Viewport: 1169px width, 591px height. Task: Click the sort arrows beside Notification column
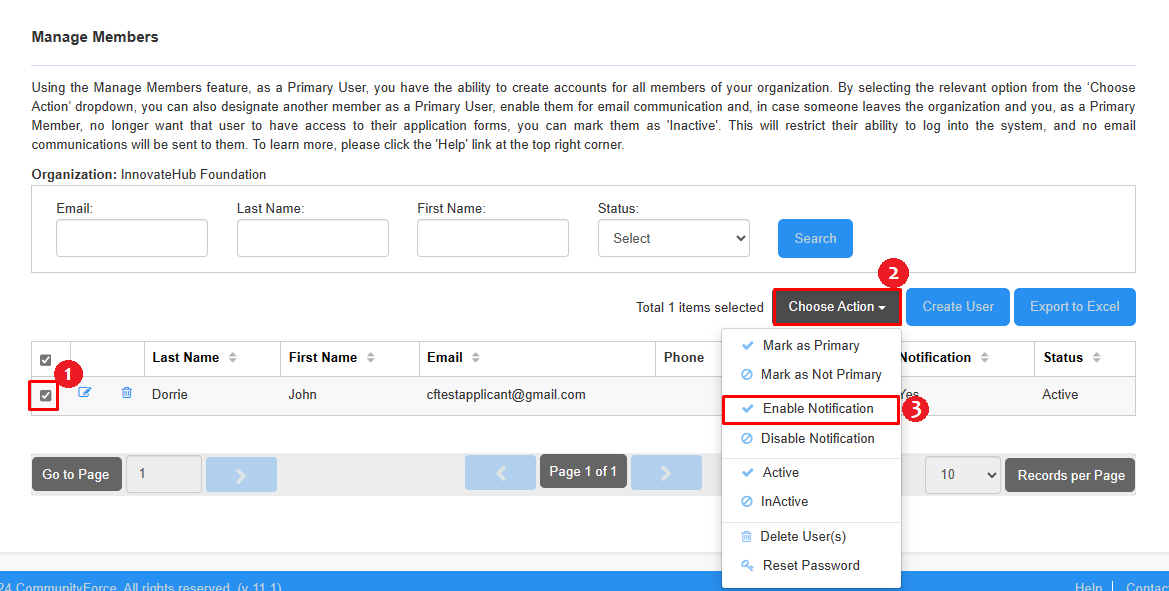[985, 358]
